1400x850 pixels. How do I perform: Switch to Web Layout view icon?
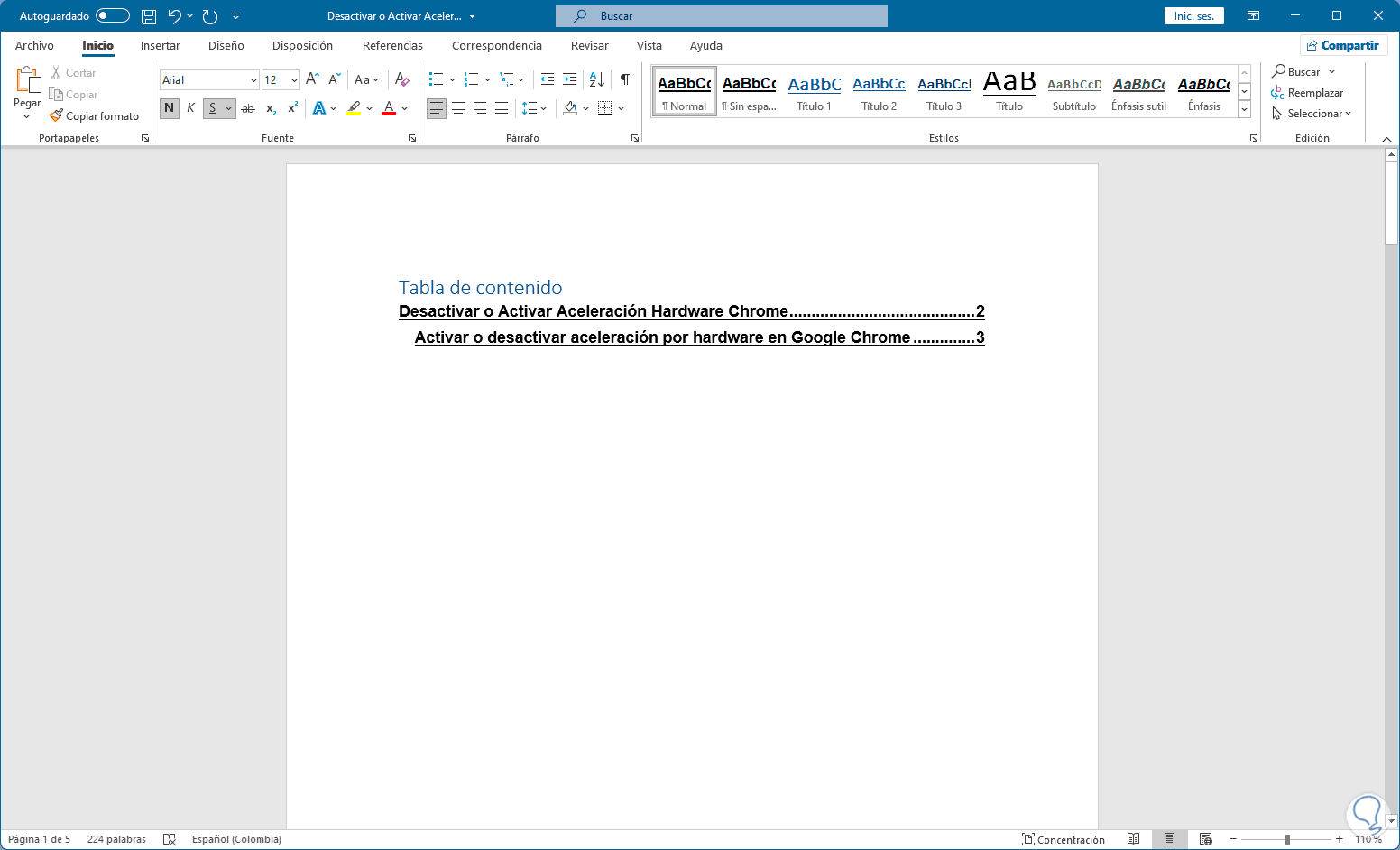point(1206,839)
